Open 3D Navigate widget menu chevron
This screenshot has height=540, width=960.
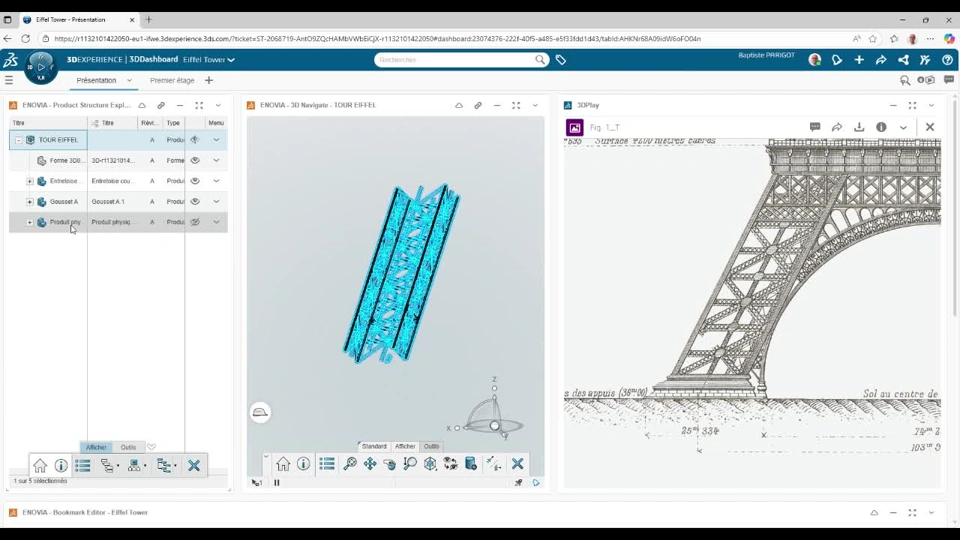535,105
